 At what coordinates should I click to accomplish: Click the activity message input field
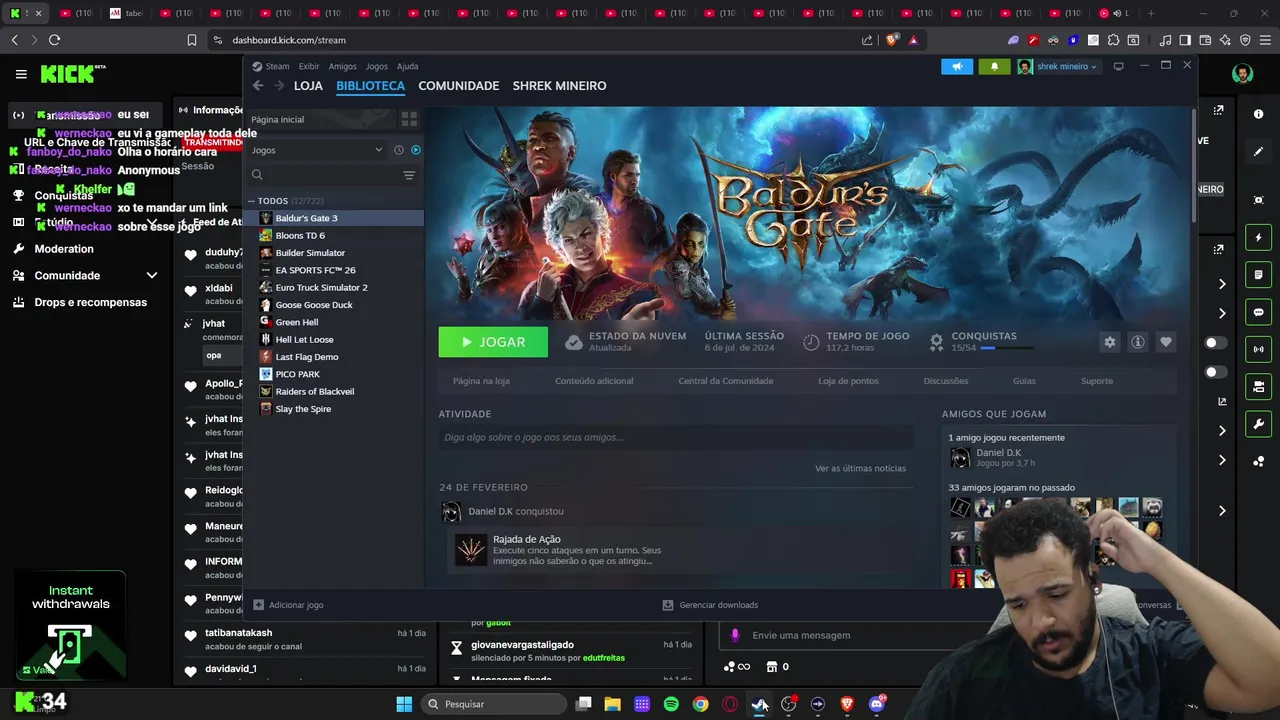pos(675,437)
